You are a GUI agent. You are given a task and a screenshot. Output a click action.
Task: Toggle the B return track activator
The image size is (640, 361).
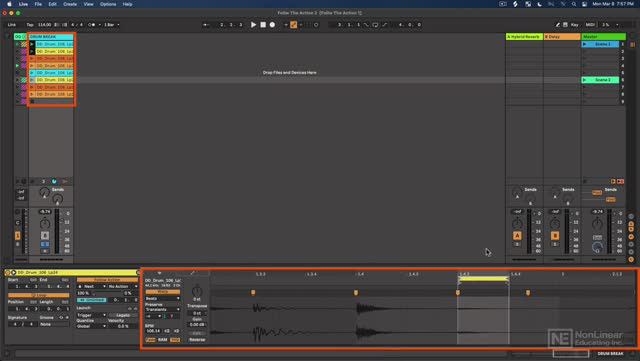coord(555,236)
